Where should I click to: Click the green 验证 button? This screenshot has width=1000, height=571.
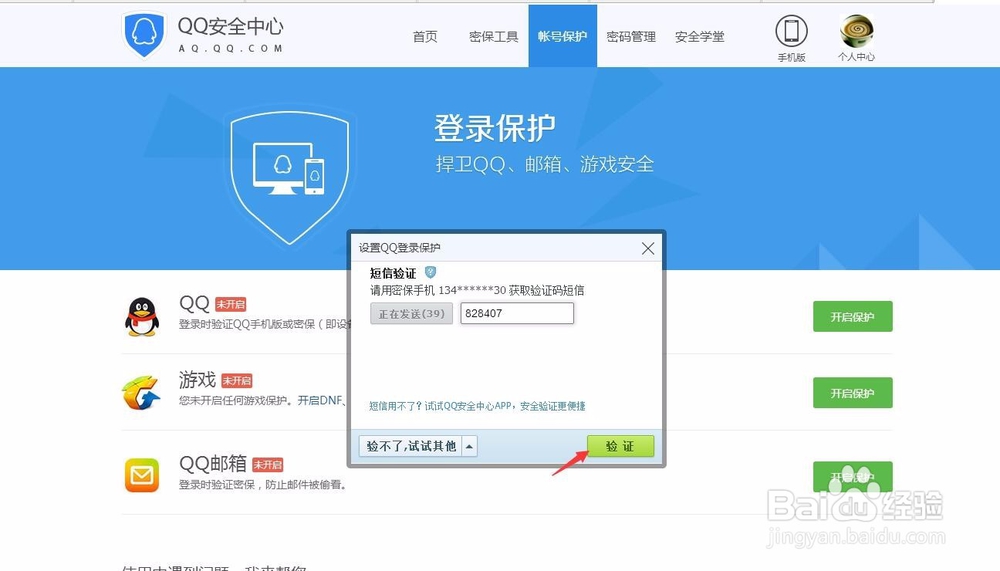click(621, 446)
